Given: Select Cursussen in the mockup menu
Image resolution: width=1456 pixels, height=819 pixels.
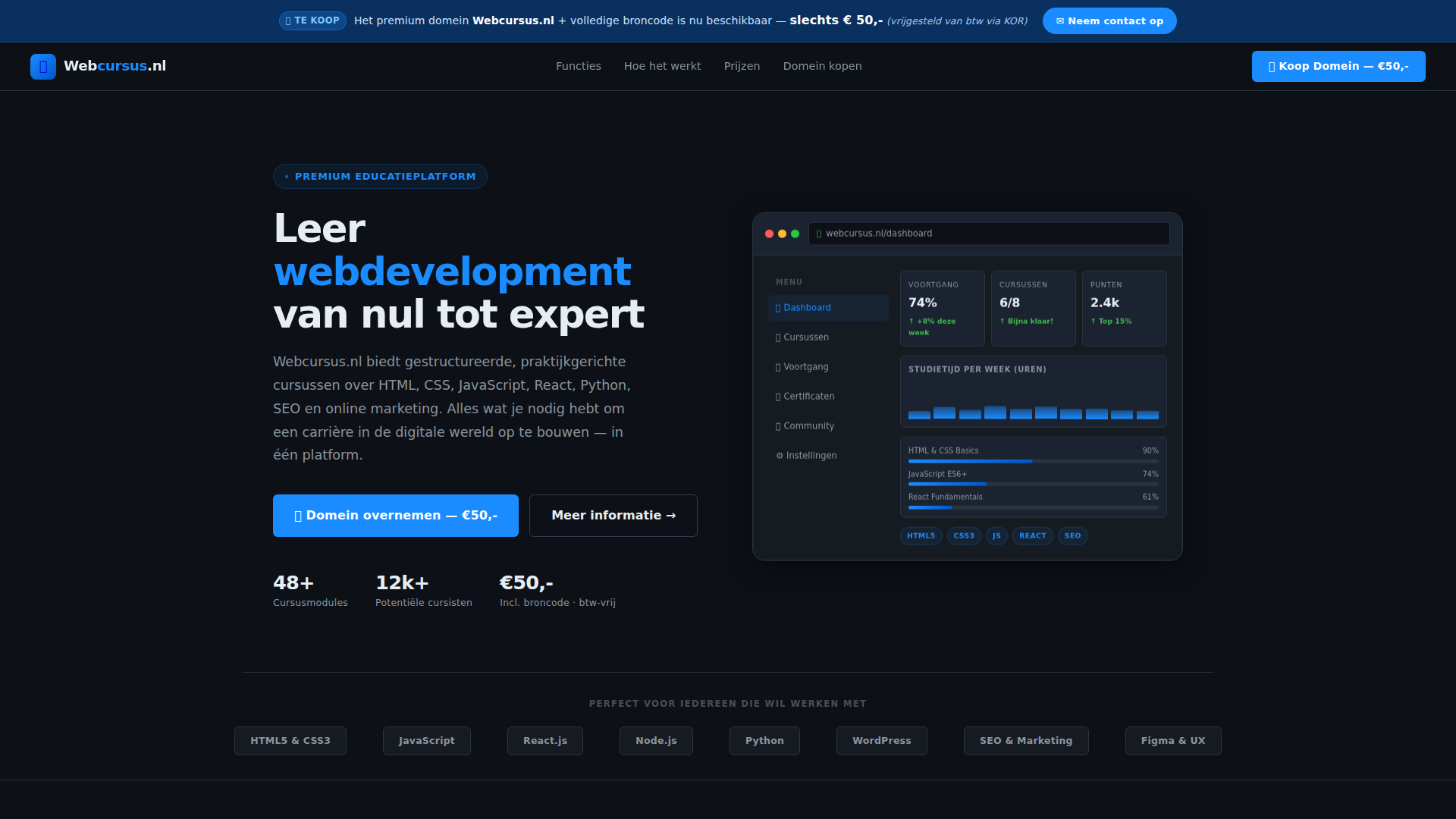Looking at the screenshot, I should 829,337.
